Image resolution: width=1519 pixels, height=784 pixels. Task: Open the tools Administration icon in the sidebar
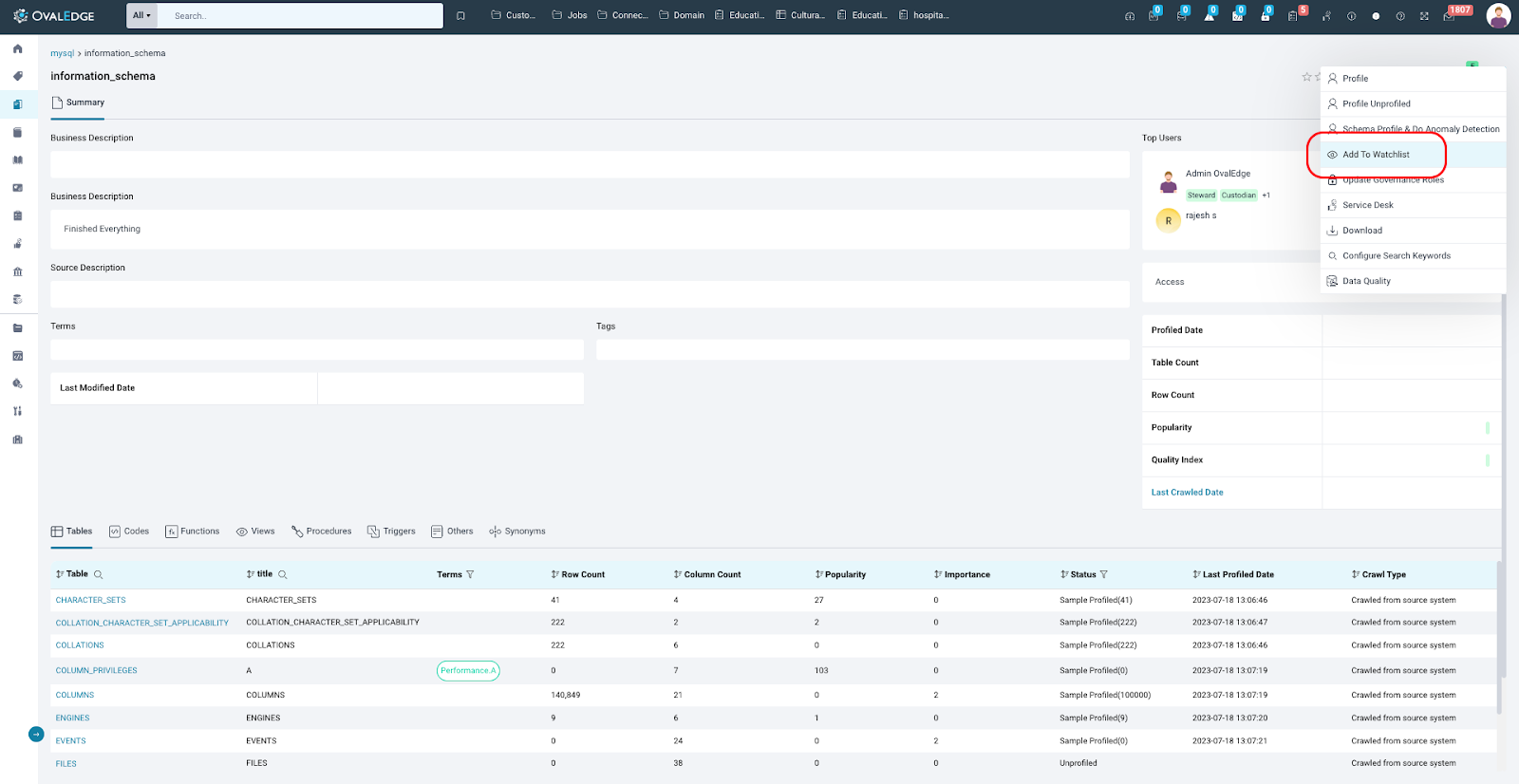point(17,411)
